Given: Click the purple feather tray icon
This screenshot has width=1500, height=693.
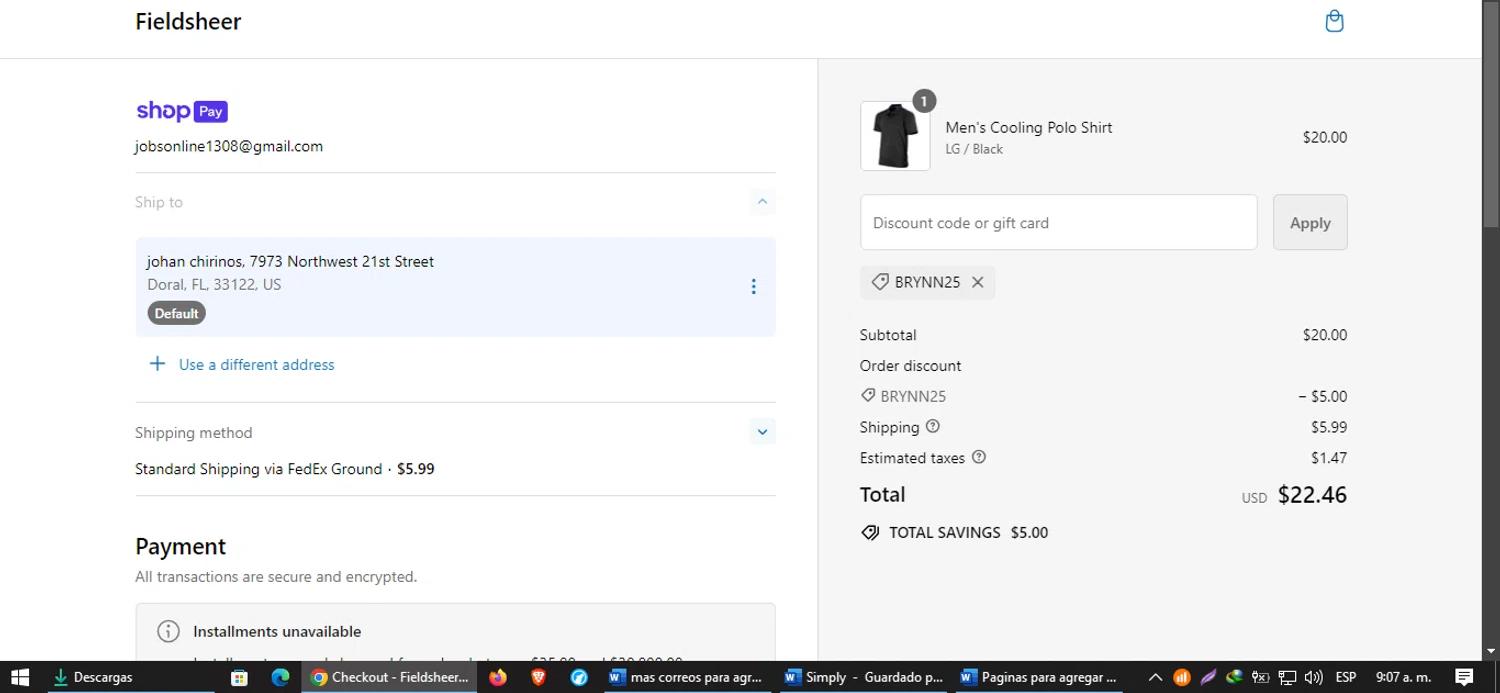Looking at the screenshot, I should [1208, 677].
